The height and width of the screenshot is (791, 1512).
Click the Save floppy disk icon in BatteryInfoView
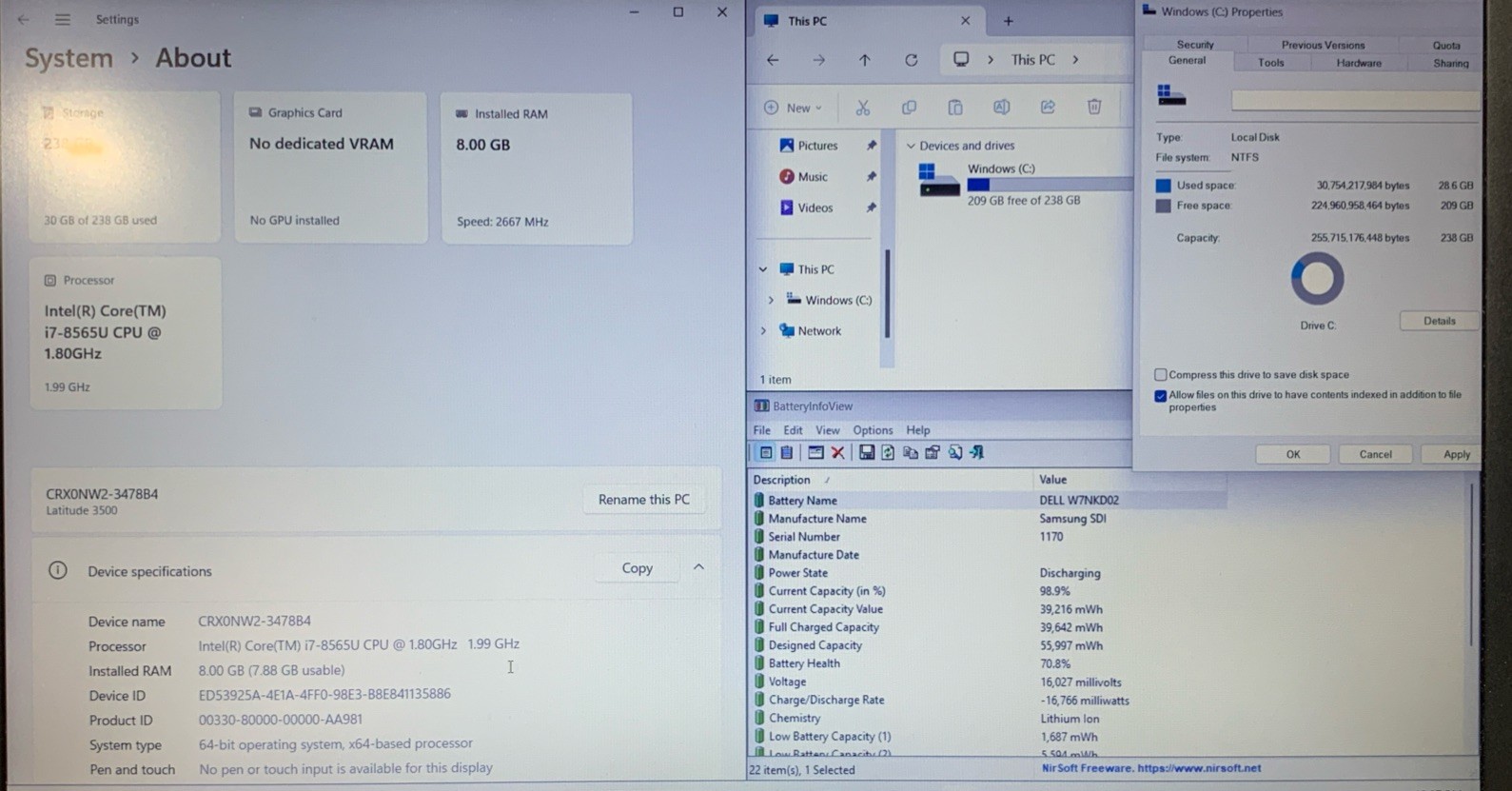click(x=866, y=453)
